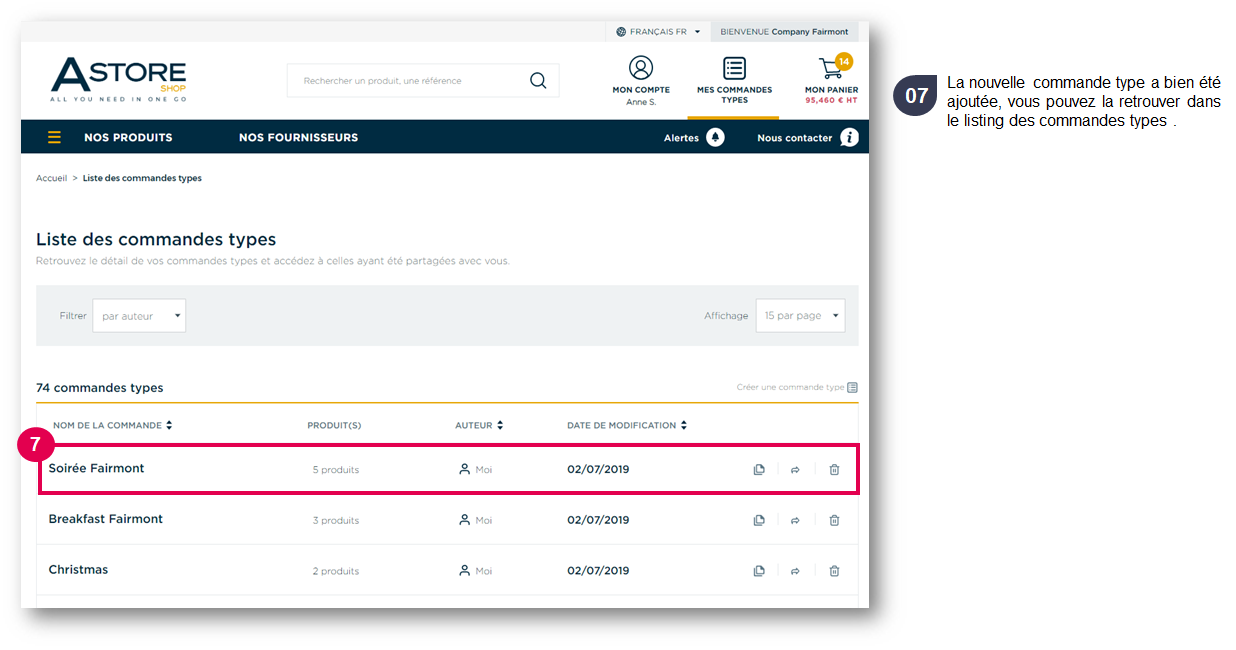This screenshot has width=1236, height=650.
Task: Click the Produit(s) column header
Action: click(334, 425)
